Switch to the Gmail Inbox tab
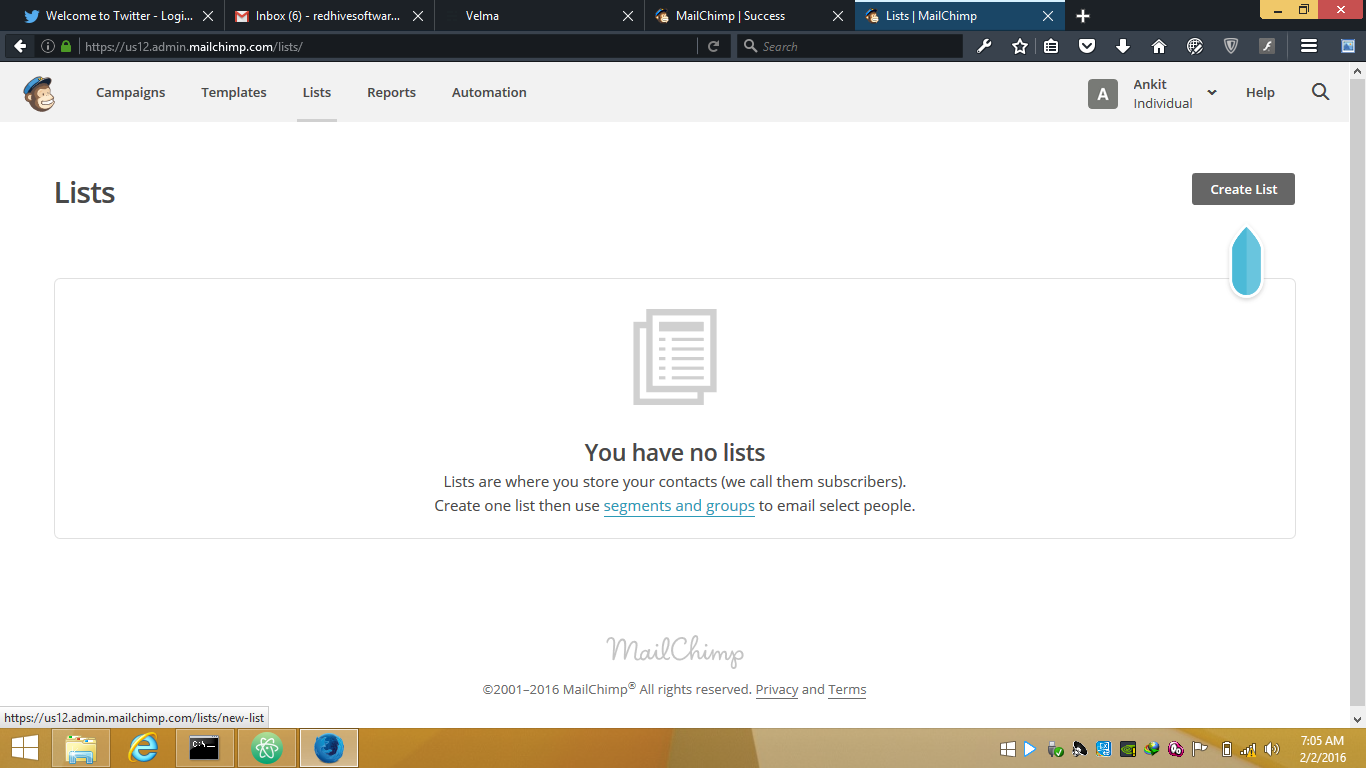The image size is (1366, 768). 329,16
